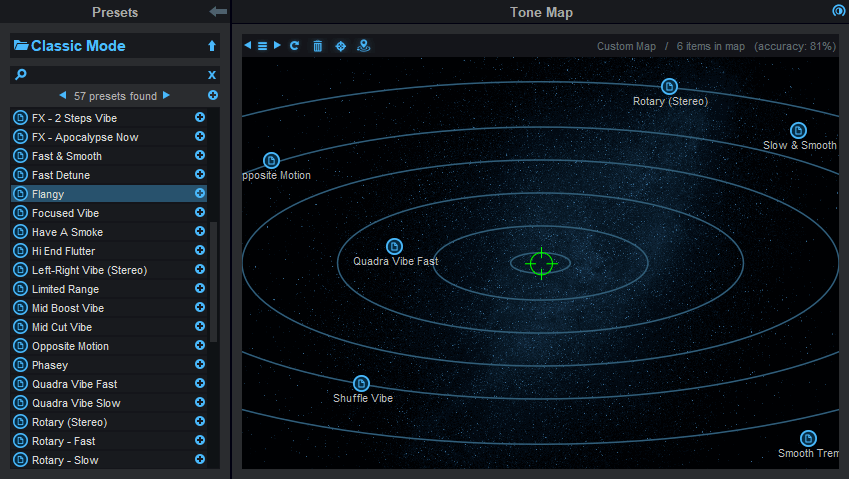Click the preset list scrollbar
The width and height of the screenshot is (849, 479).
pyautogui.click(x=213, y=281)
